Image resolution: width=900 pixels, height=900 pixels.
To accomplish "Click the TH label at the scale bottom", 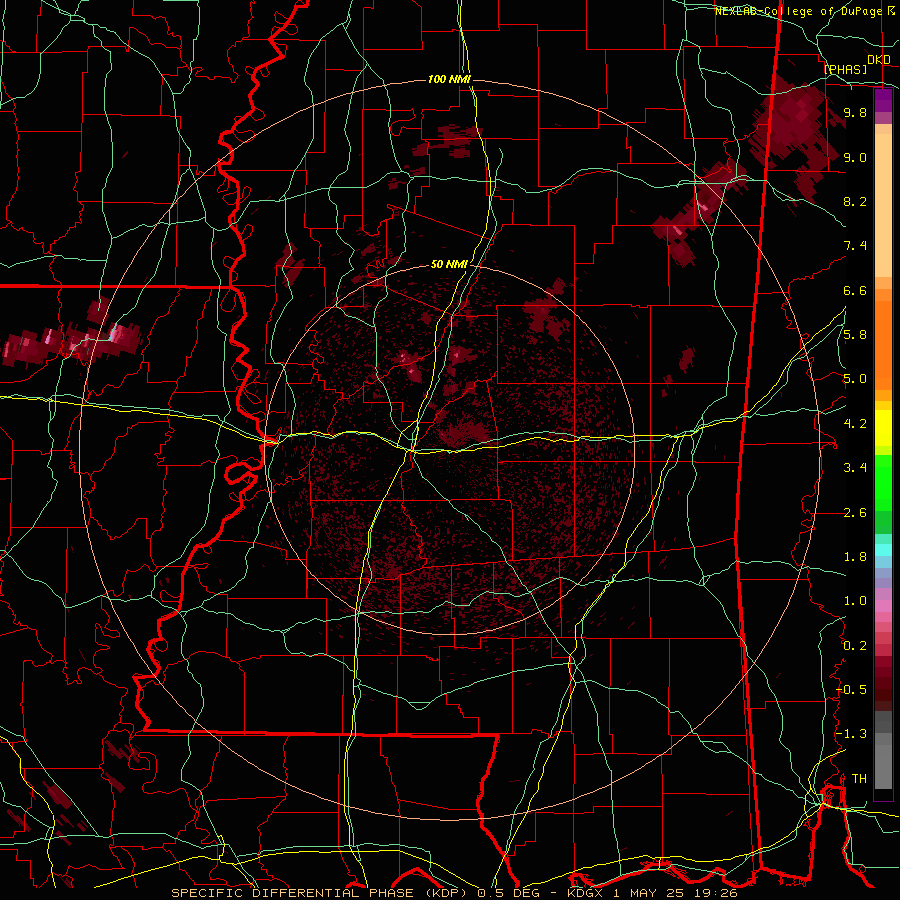I will tap(859, 779).
